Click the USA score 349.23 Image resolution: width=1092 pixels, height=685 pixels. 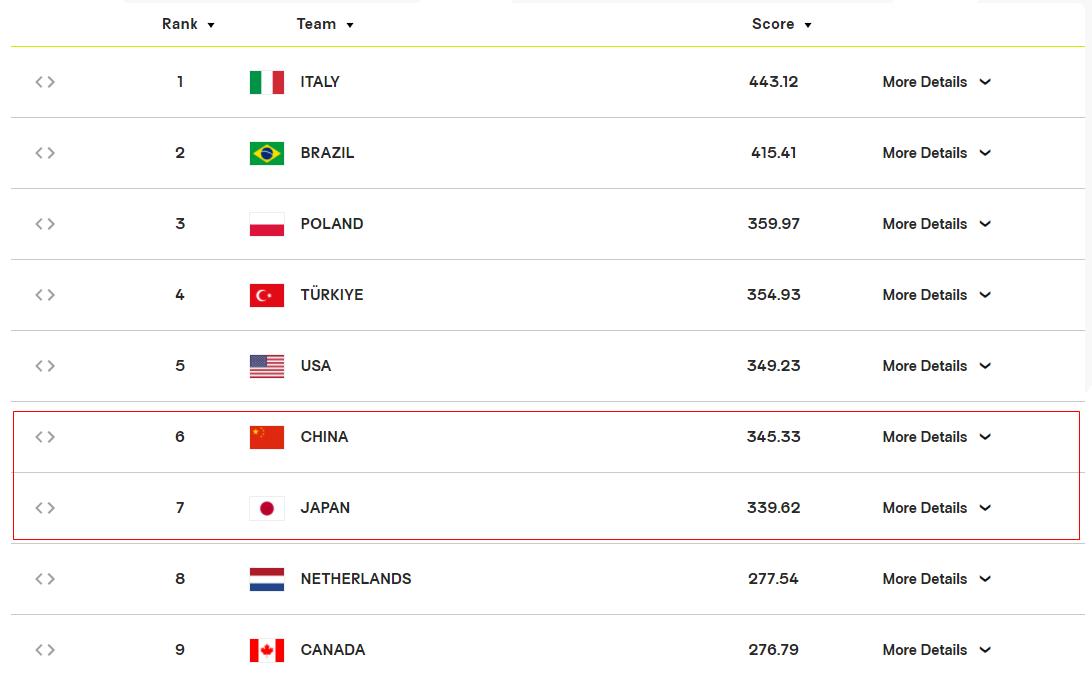point(774,366)
